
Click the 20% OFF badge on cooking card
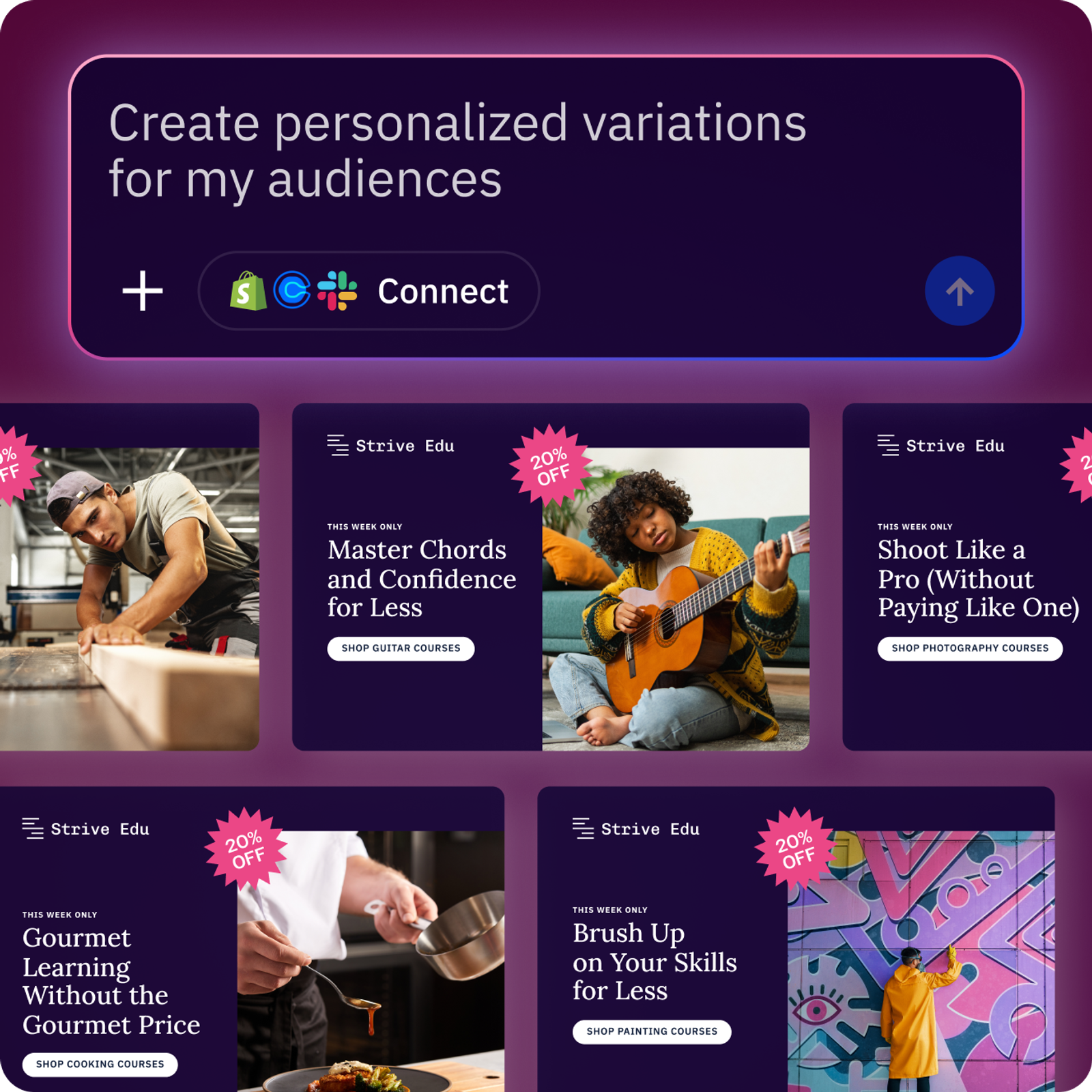(246, 849)
